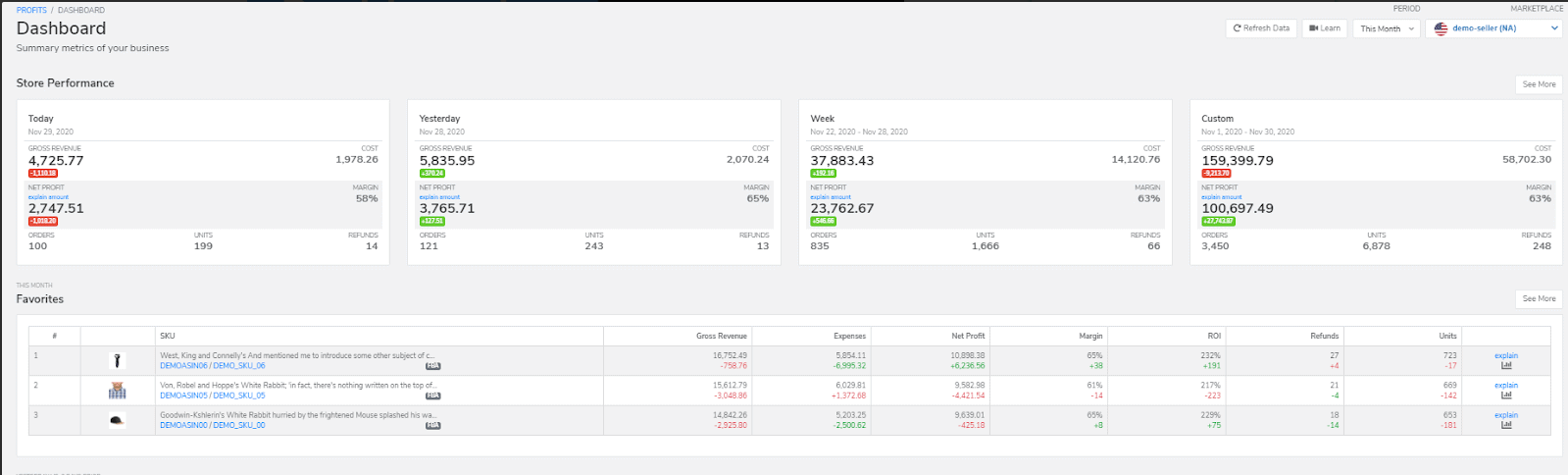This screenshot has height=475, width=1568.
Task: Click the US flag marketplace icon
Action: click(1441, 28)
